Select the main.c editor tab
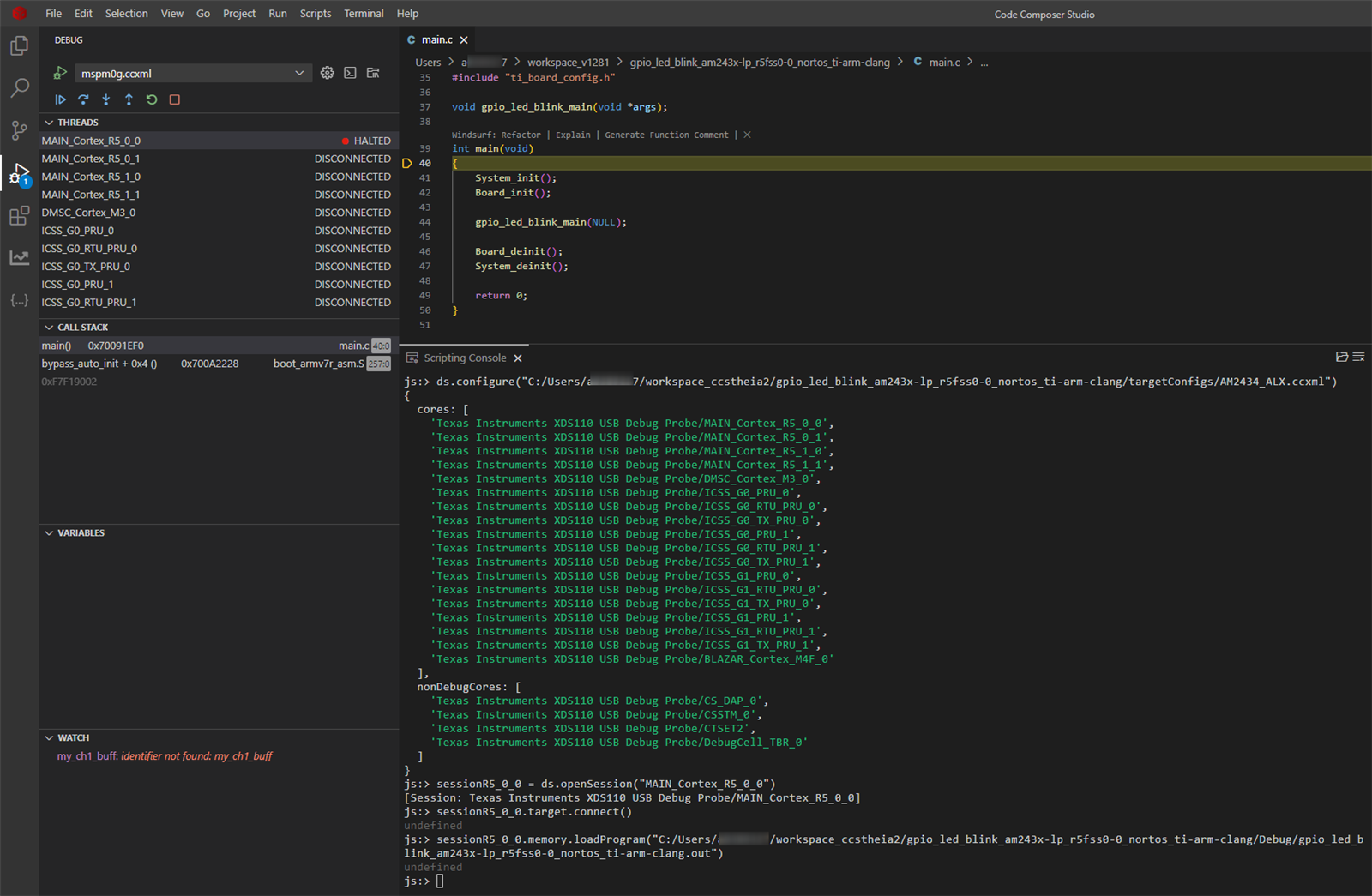 [x=436, y=39]
